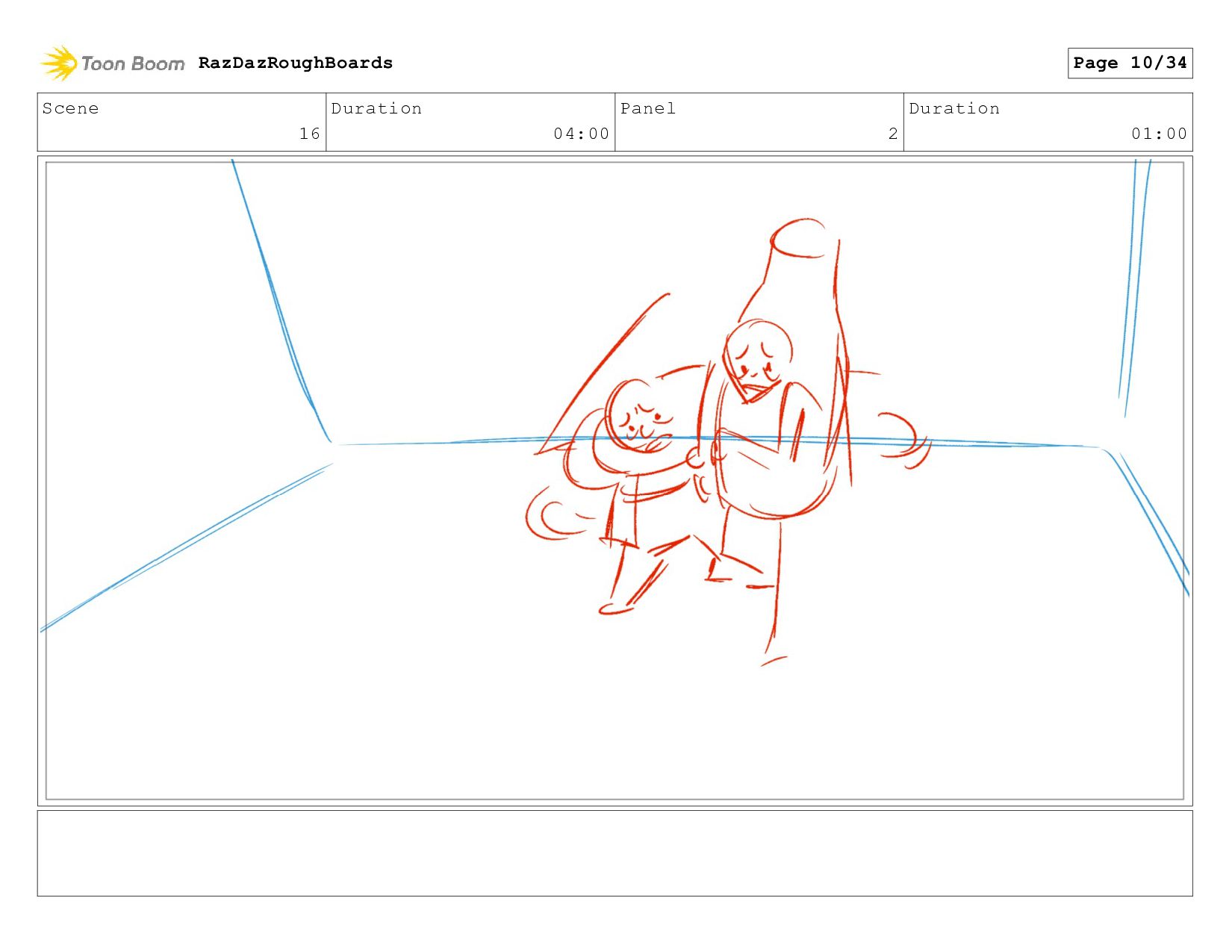Click the scene duration value 04:00
The width and height of the screenshot is (1232, 952).
pos(581,134)
